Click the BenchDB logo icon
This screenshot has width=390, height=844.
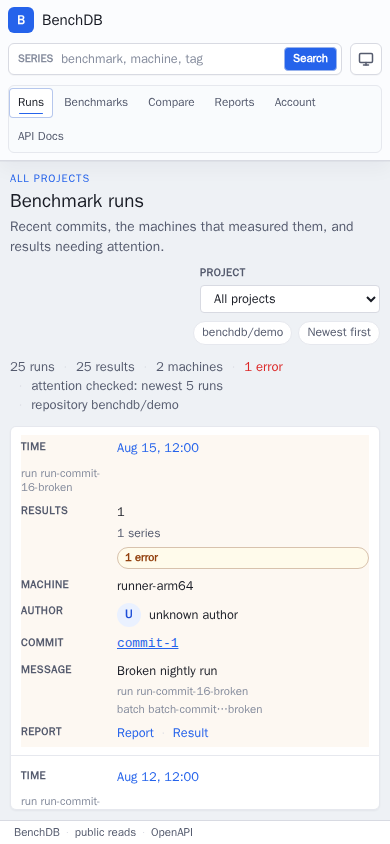coord(21,20)
